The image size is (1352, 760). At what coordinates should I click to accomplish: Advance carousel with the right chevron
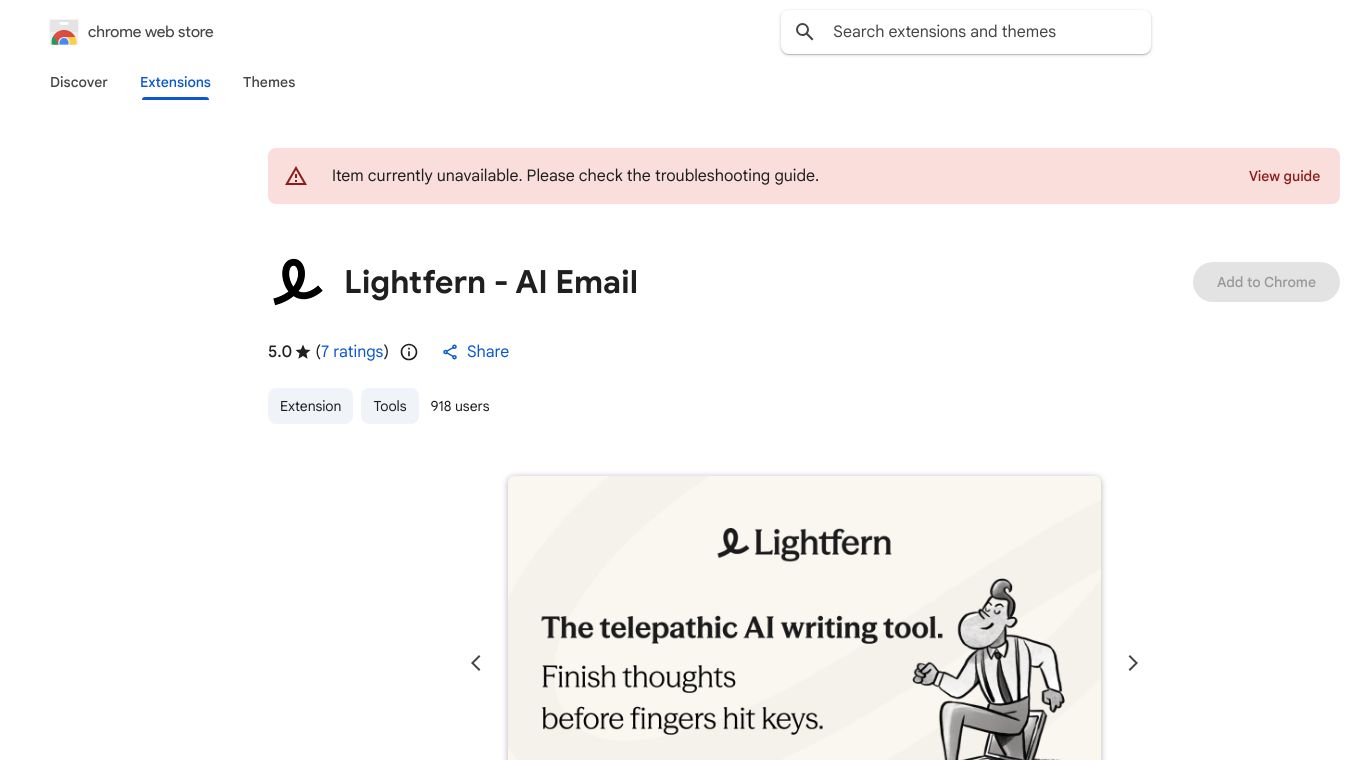click(1133, 663)
